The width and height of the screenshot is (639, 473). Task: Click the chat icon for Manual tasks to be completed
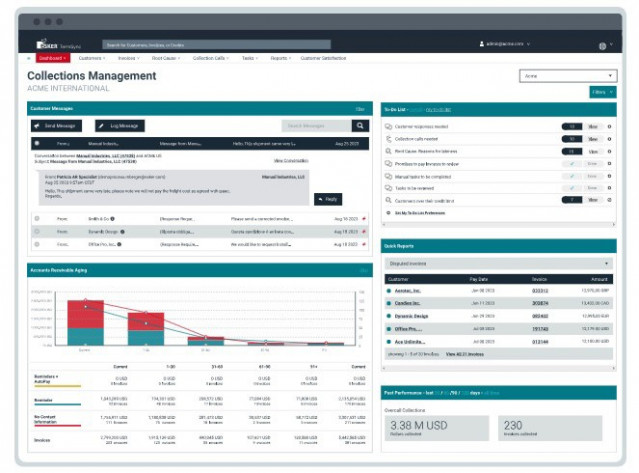tap(388, 176)
